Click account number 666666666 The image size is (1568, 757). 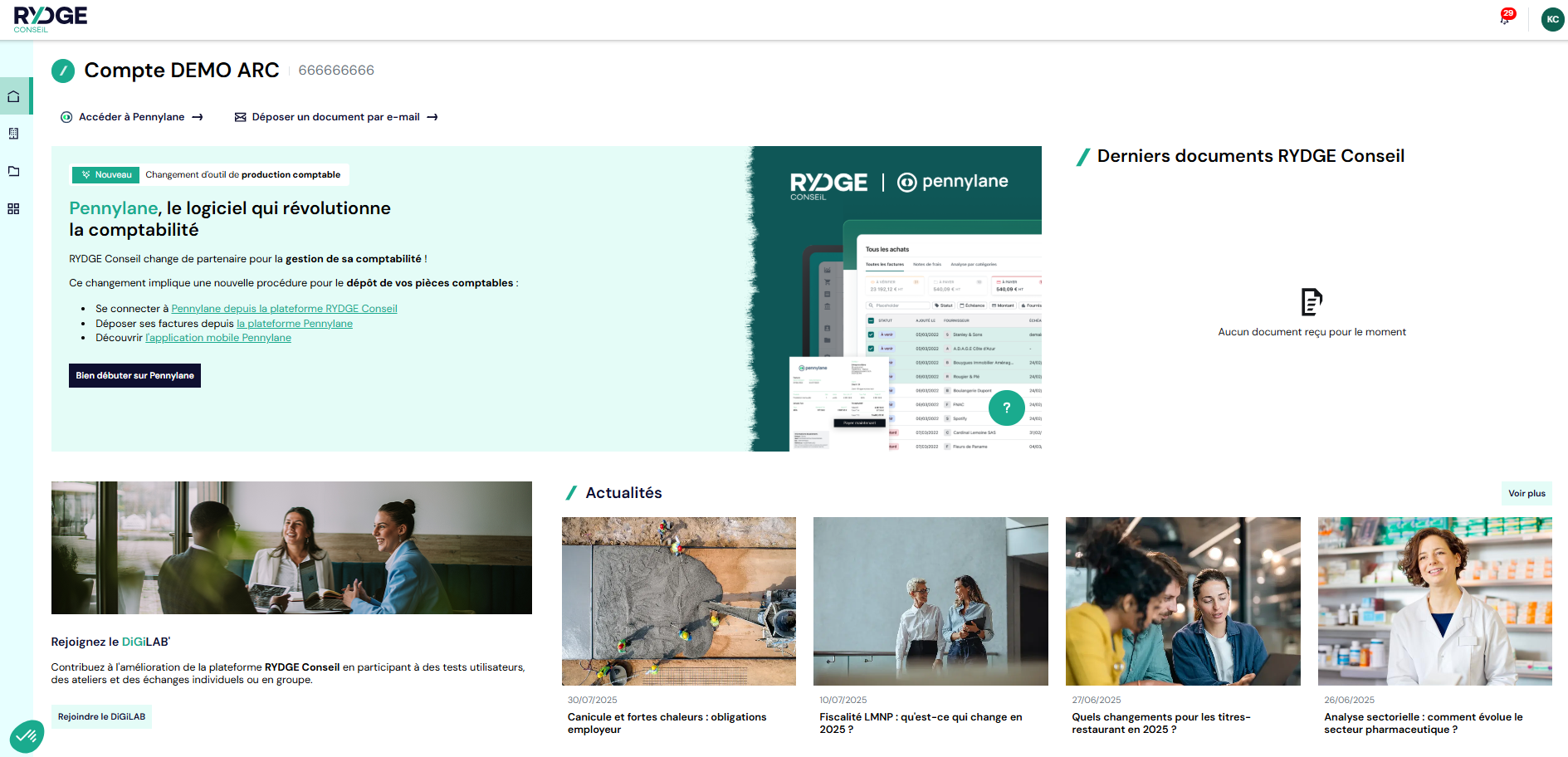point(336,71)
